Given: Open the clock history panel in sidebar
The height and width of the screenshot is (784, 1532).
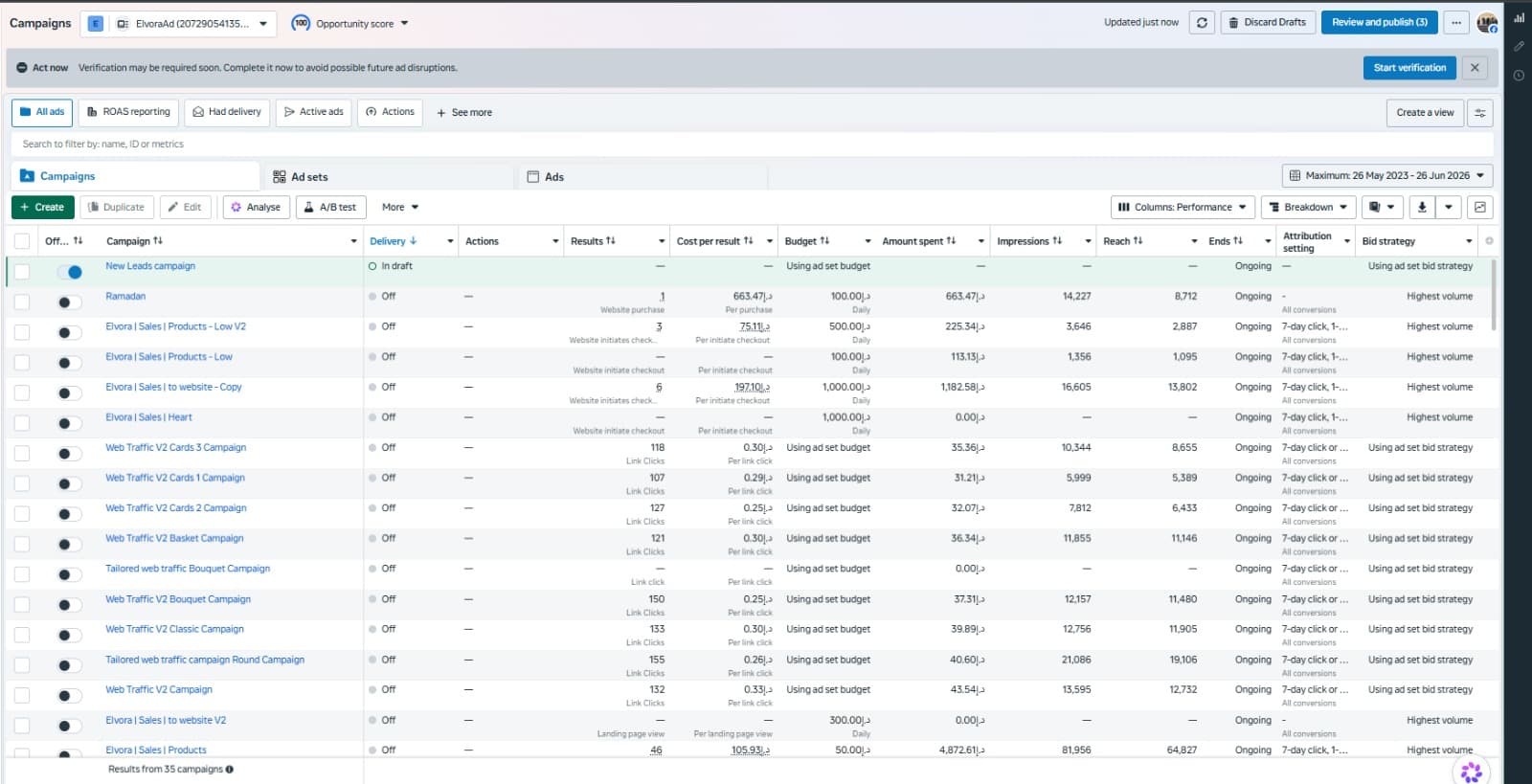Looking at the screenshot, I should click(x=1519, y=75).
